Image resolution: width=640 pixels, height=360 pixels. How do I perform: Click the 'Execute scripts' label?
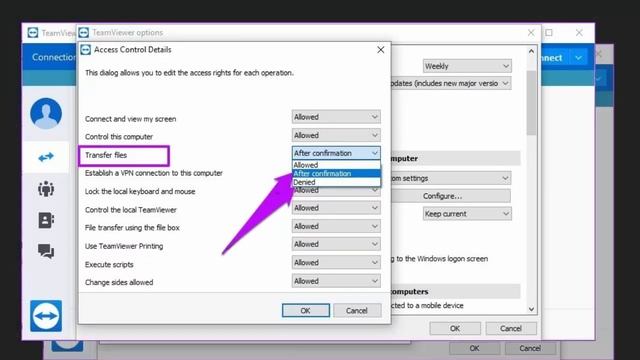(x=109, y=264)
